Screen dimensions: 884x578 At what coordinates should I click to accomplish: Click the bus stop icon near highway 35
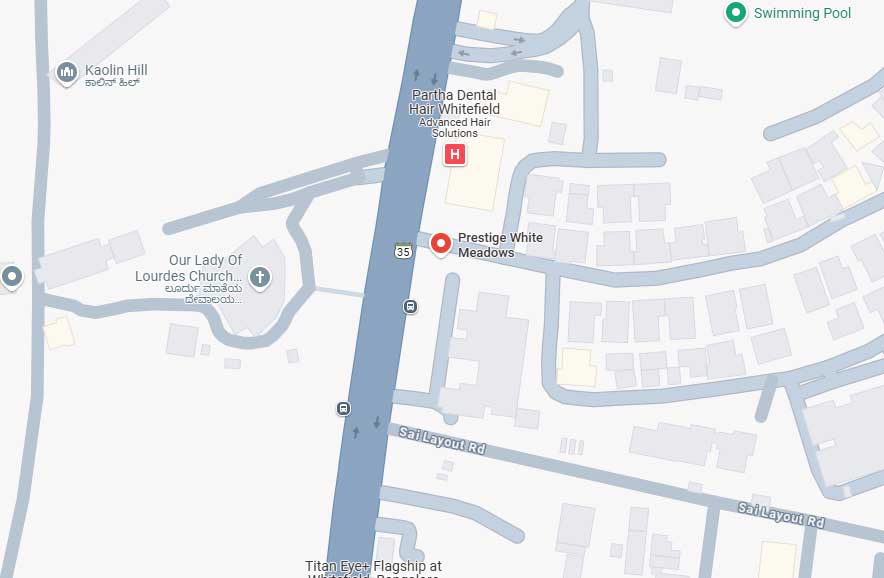pyautogui.click(x=410, y=307)
